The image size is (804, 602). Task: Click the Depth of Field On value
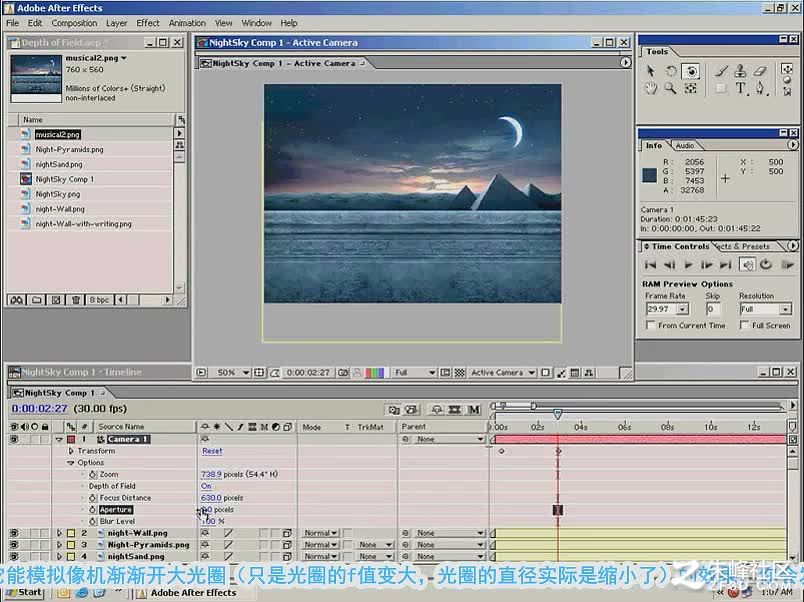(206, 486)
